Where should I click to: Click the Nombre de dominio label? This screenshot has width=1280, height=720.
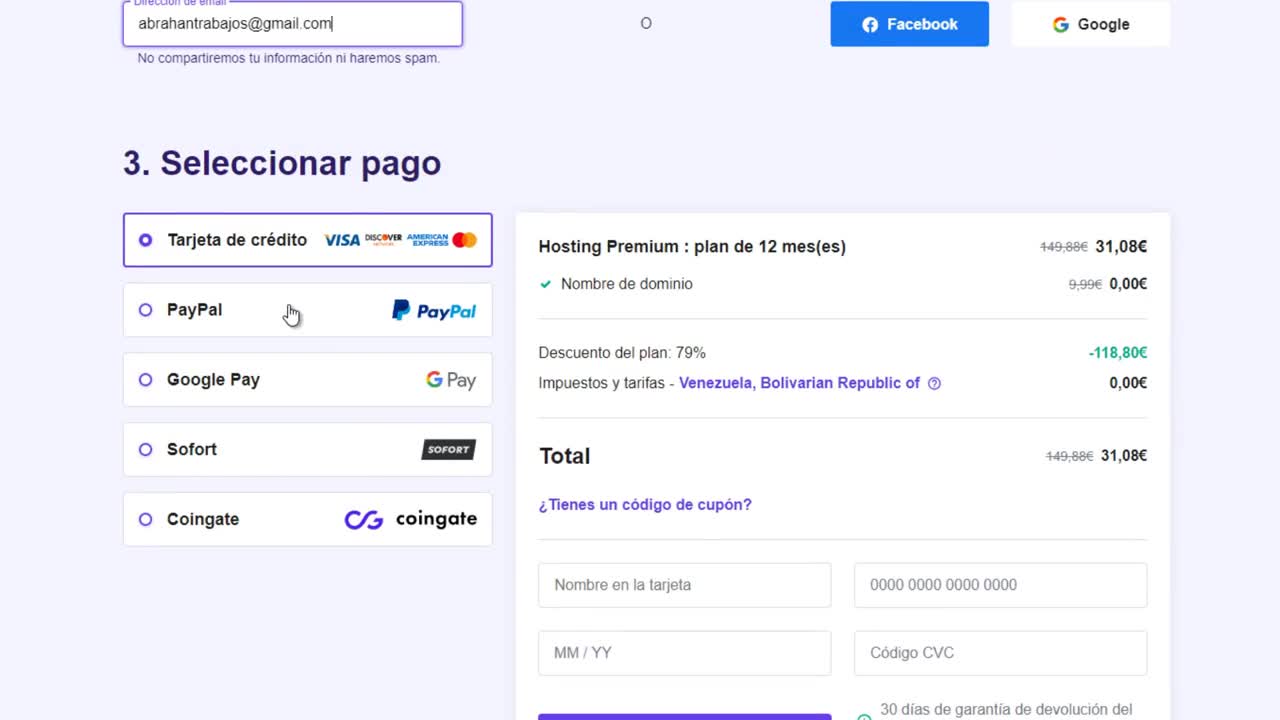pyautogui.click(x=627, y=284)
